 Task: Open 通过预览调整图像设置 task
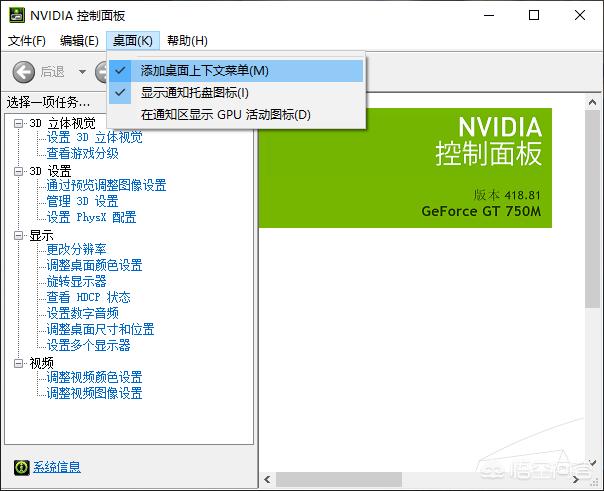106,185
